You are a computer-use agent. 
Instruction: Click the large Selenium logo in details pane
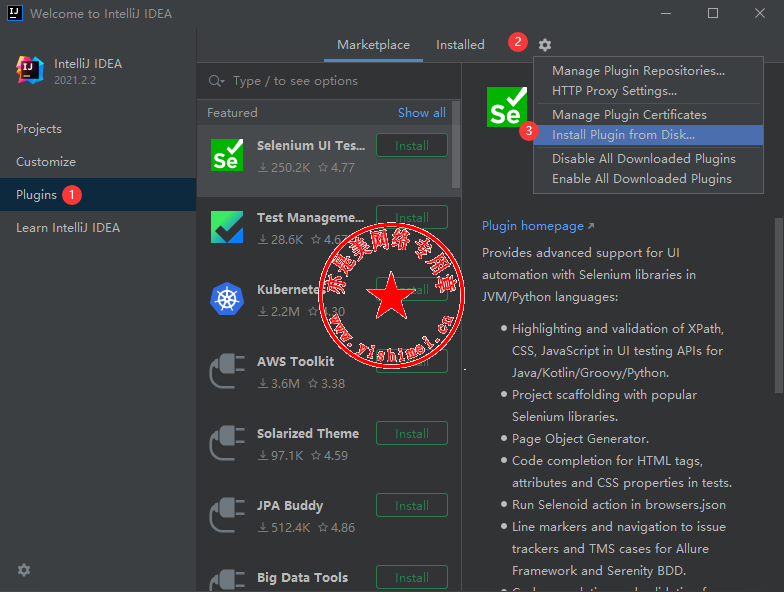tap(506, 107)
